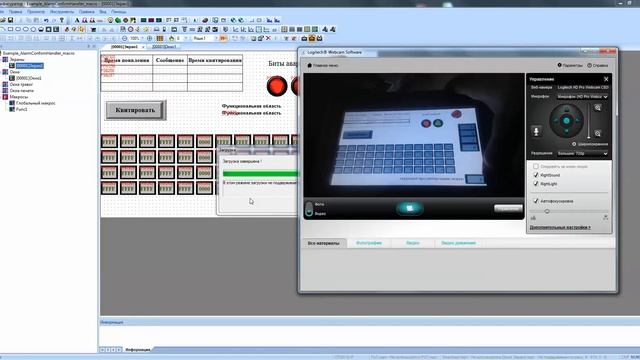Select the Информация tab at the bottom
This screenshot has width=640, height=360.
138,350
